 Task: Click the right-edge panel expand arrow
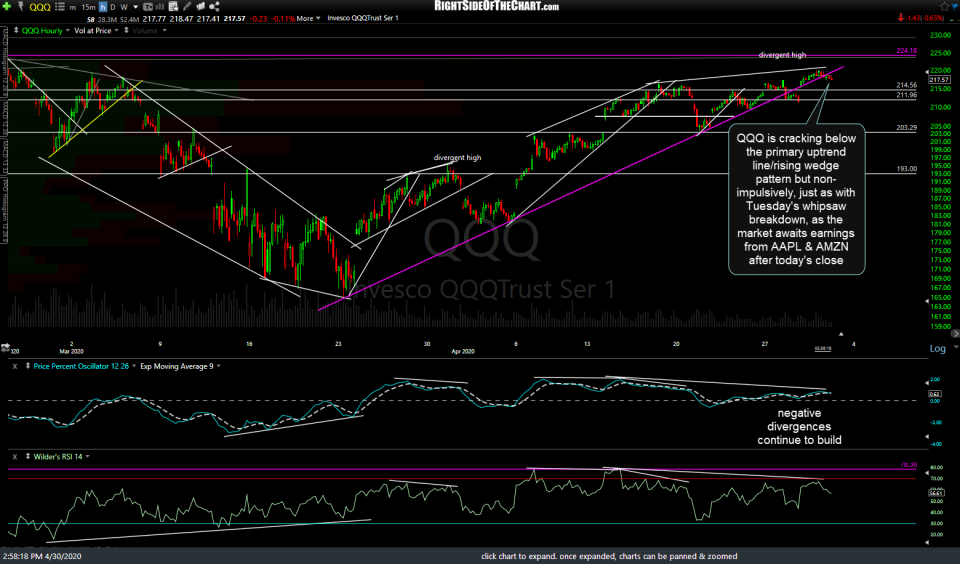tap(955, 334)
